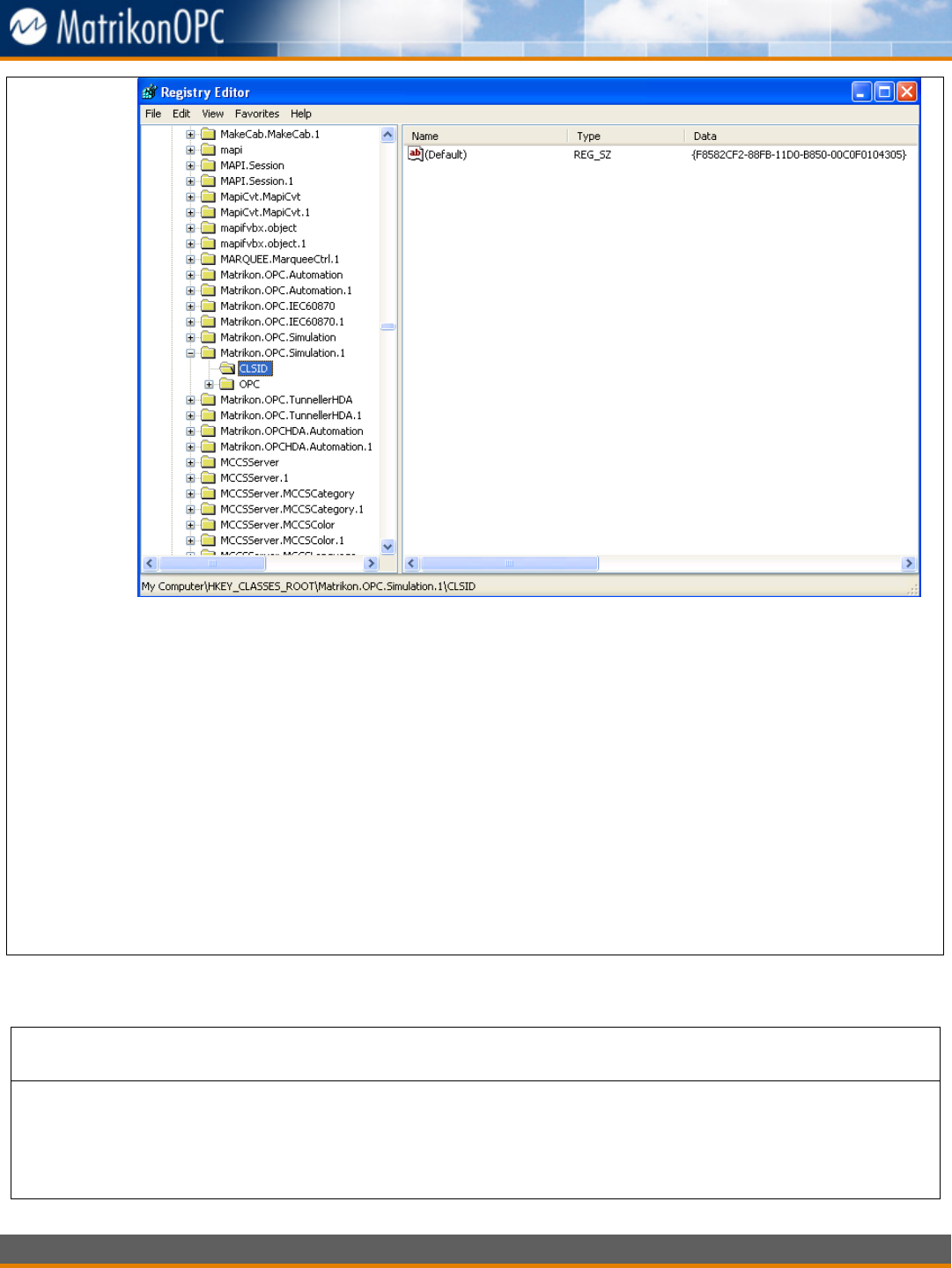Screen dimensions: 952x1268
Task: Click values pane scroll right arrow
Action: click(x=909, y=564)
